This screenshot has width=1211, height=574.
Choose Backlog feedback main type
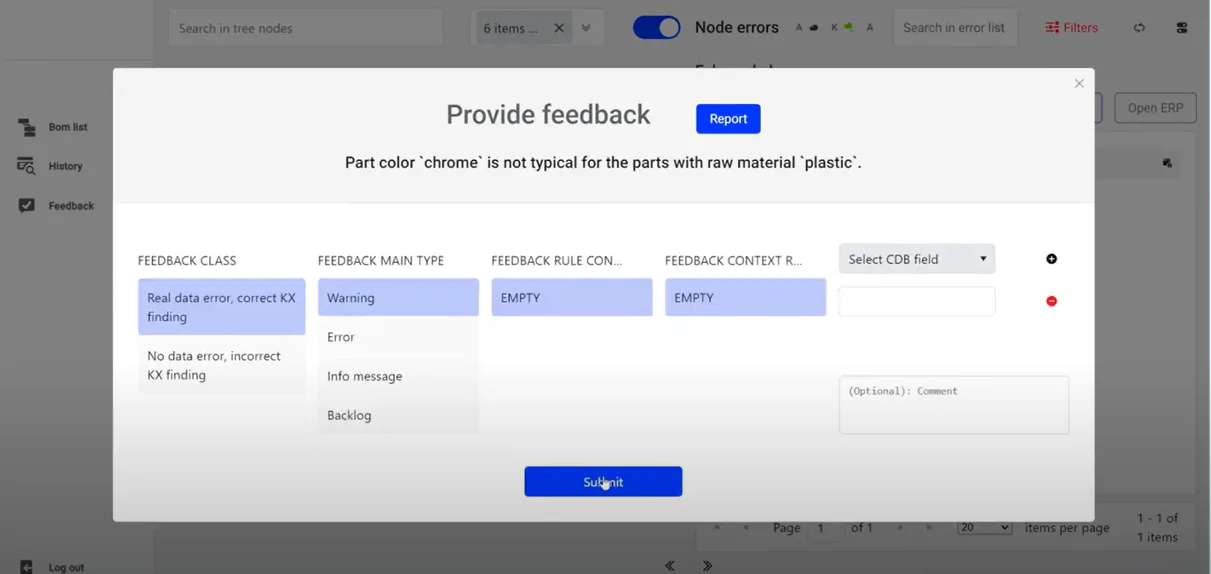398,415
